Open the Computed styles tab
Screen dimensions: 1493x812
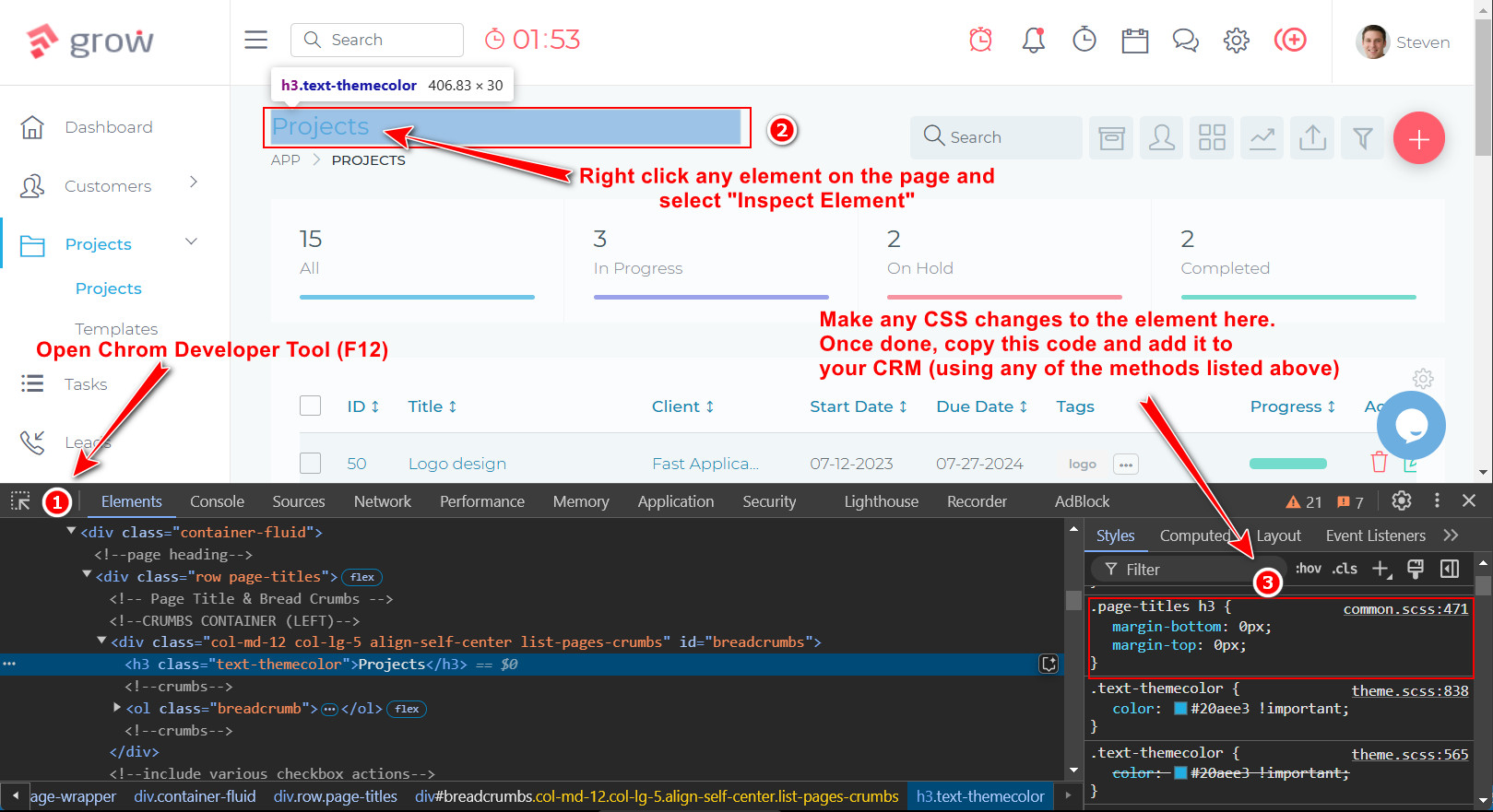pos(1194,535)
